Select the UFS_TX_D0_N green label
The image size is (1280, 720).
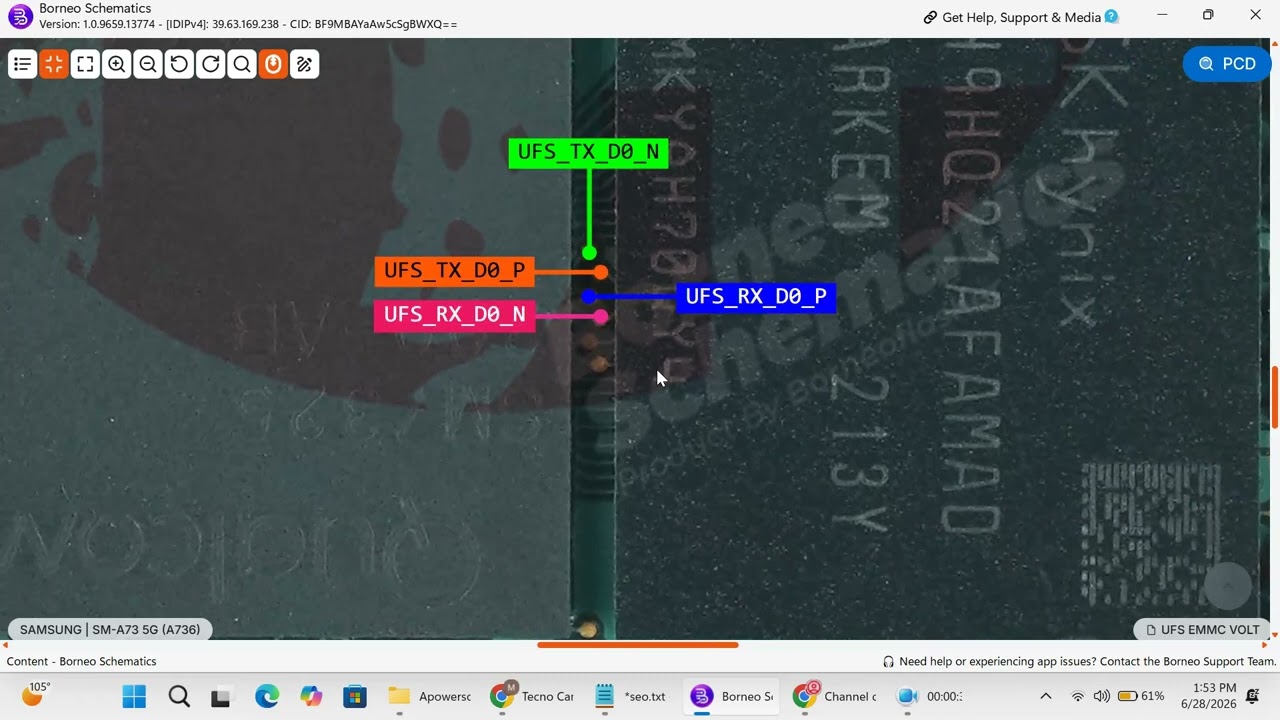coord(588,153)
